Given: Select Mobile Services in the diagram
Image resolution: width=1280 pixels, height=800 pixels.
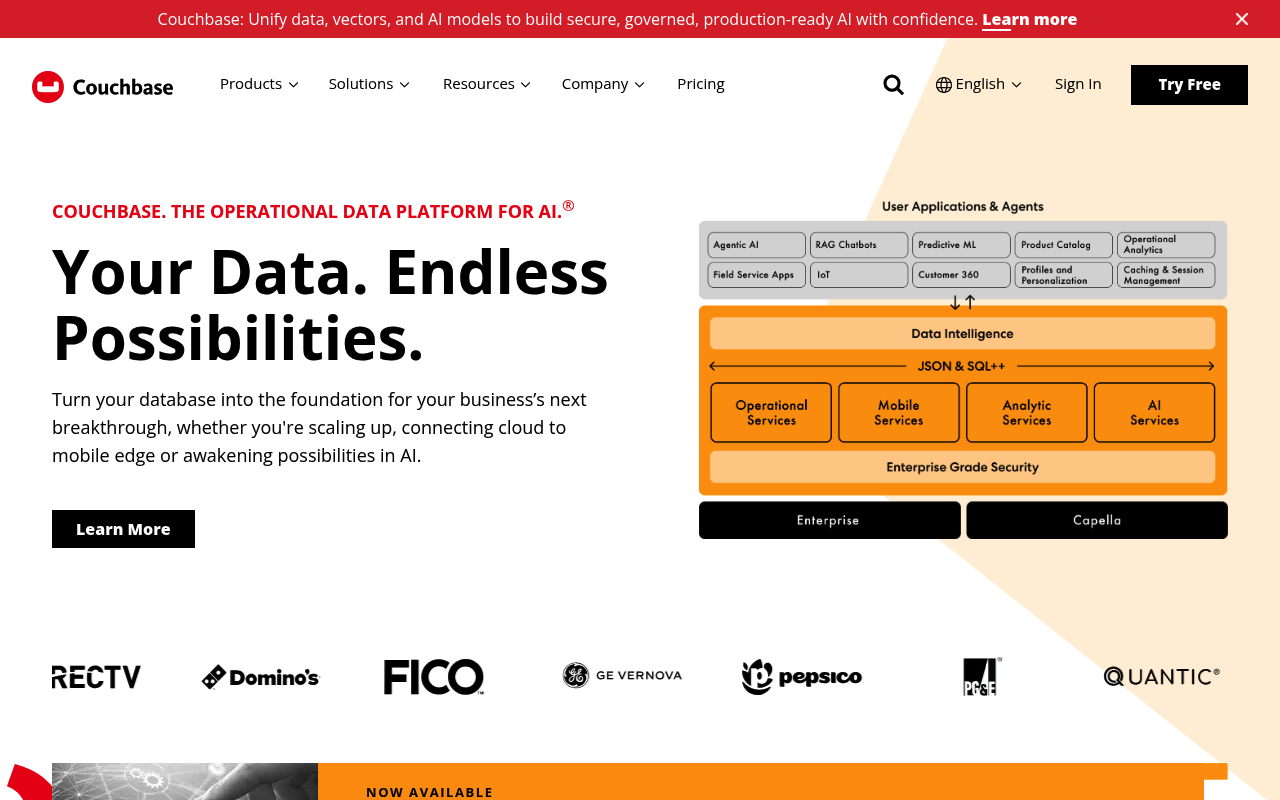Looking at the screenshot, I should coord(899,412).
